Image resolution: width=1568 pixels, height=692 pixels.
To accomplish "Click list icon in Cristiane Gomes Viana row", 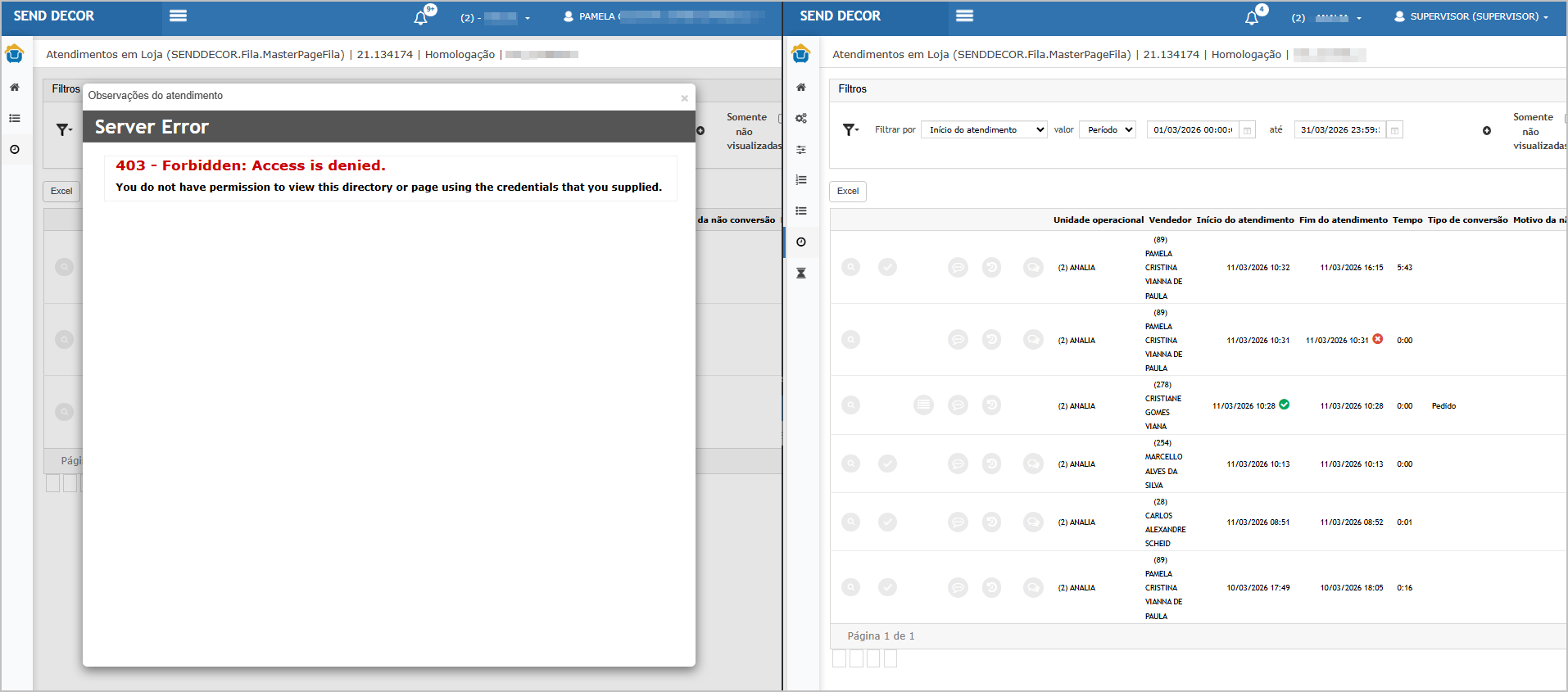I will click(x=923, y=405).
